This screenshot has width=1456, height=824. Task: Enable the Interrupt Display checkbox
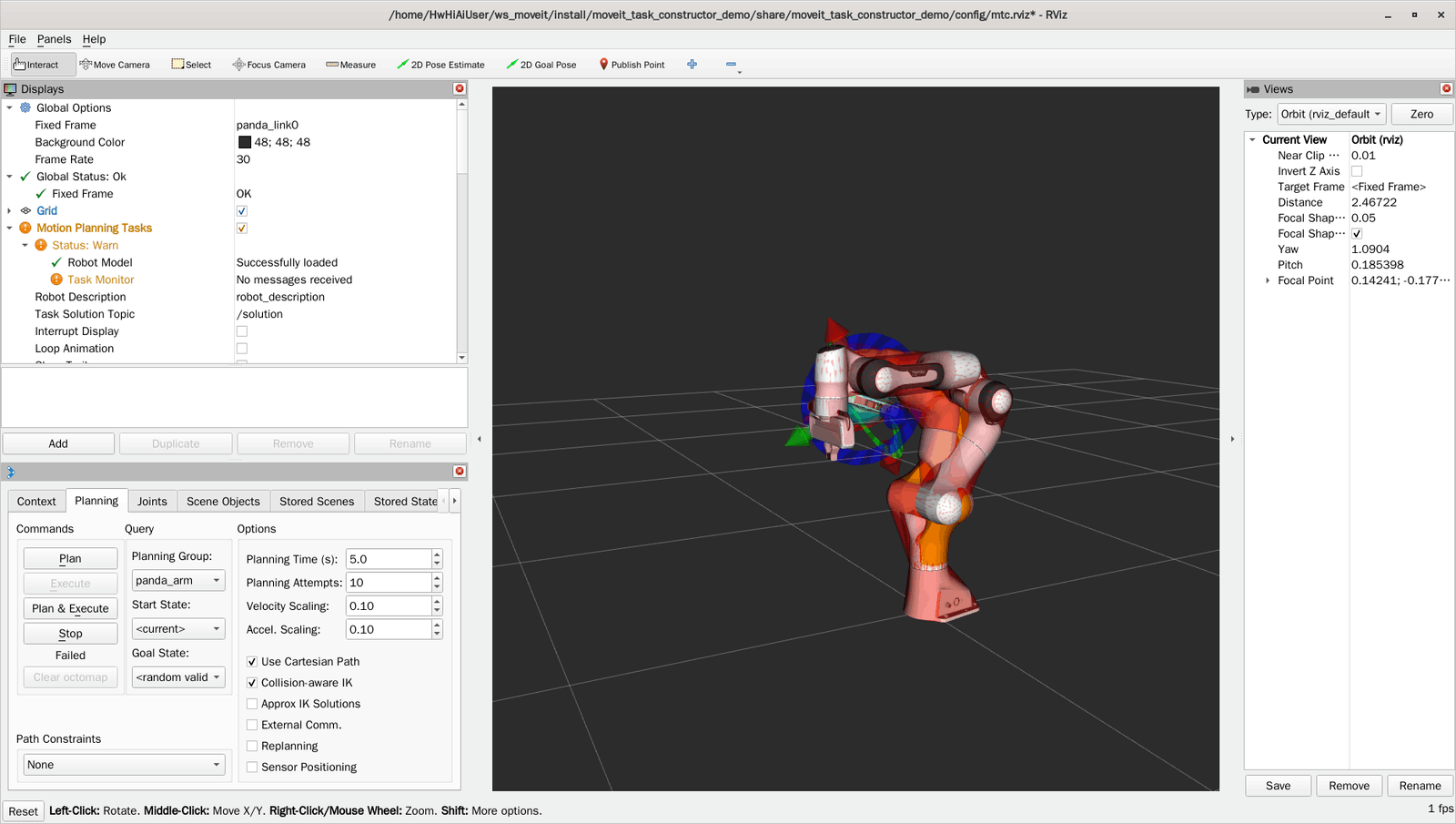pyautogui.click(x=242, y=331)
